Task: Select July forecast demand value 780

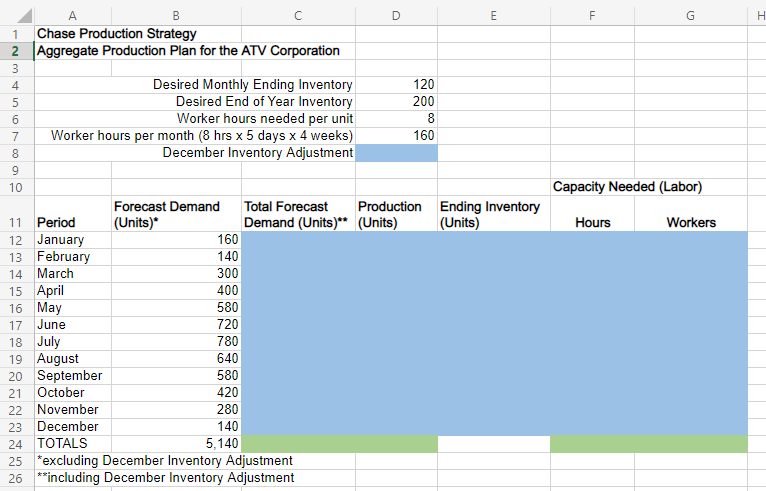Action: 176,342
